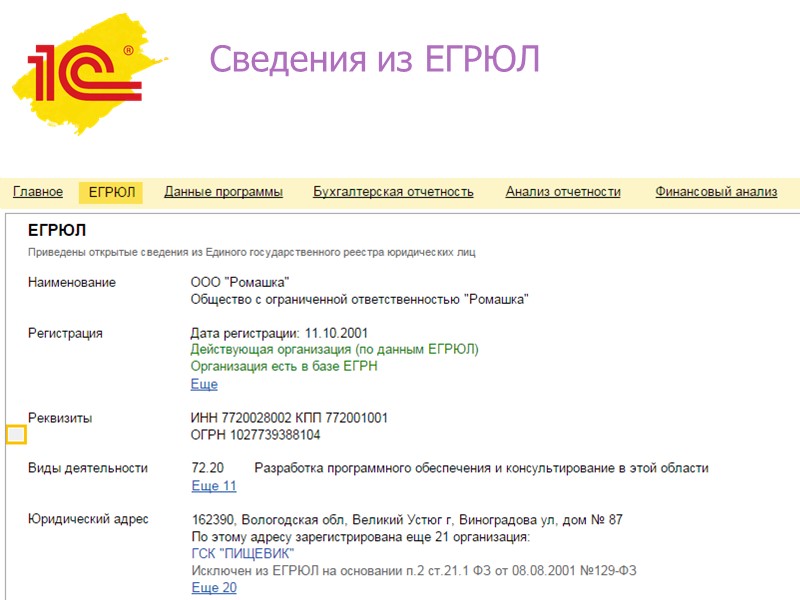Click the ООО "Ромашка" short name
This screenshot has width=800, height=600.
click(x=240, y=282)
